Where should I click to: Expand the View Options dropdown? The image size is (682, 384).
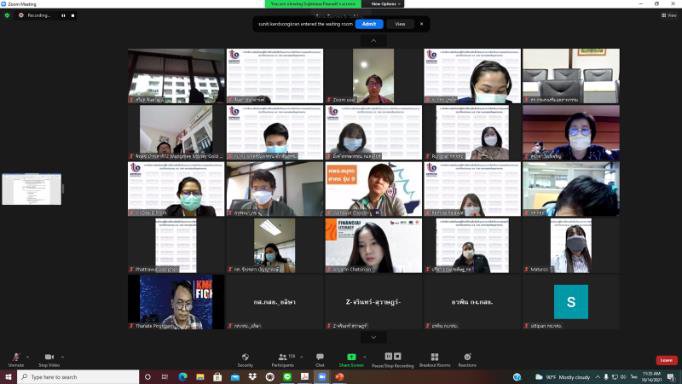coord(385,4)
